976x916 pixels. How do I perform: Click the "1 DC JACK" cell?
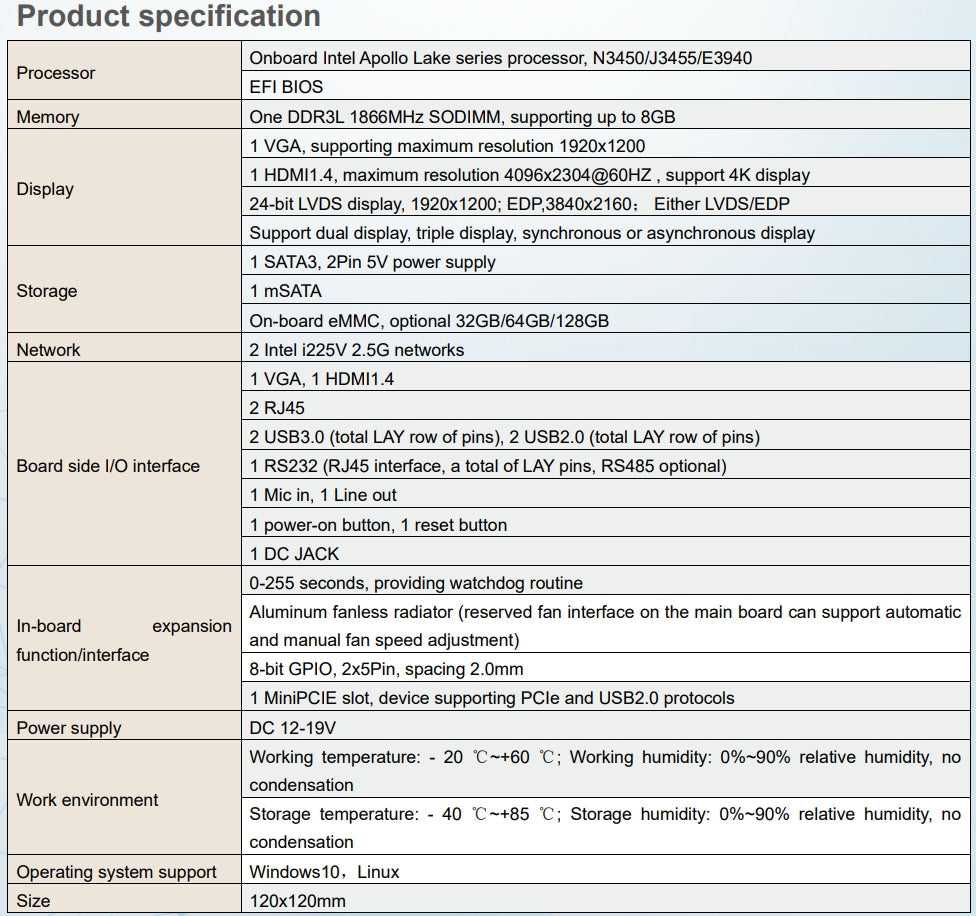[294, 554]
